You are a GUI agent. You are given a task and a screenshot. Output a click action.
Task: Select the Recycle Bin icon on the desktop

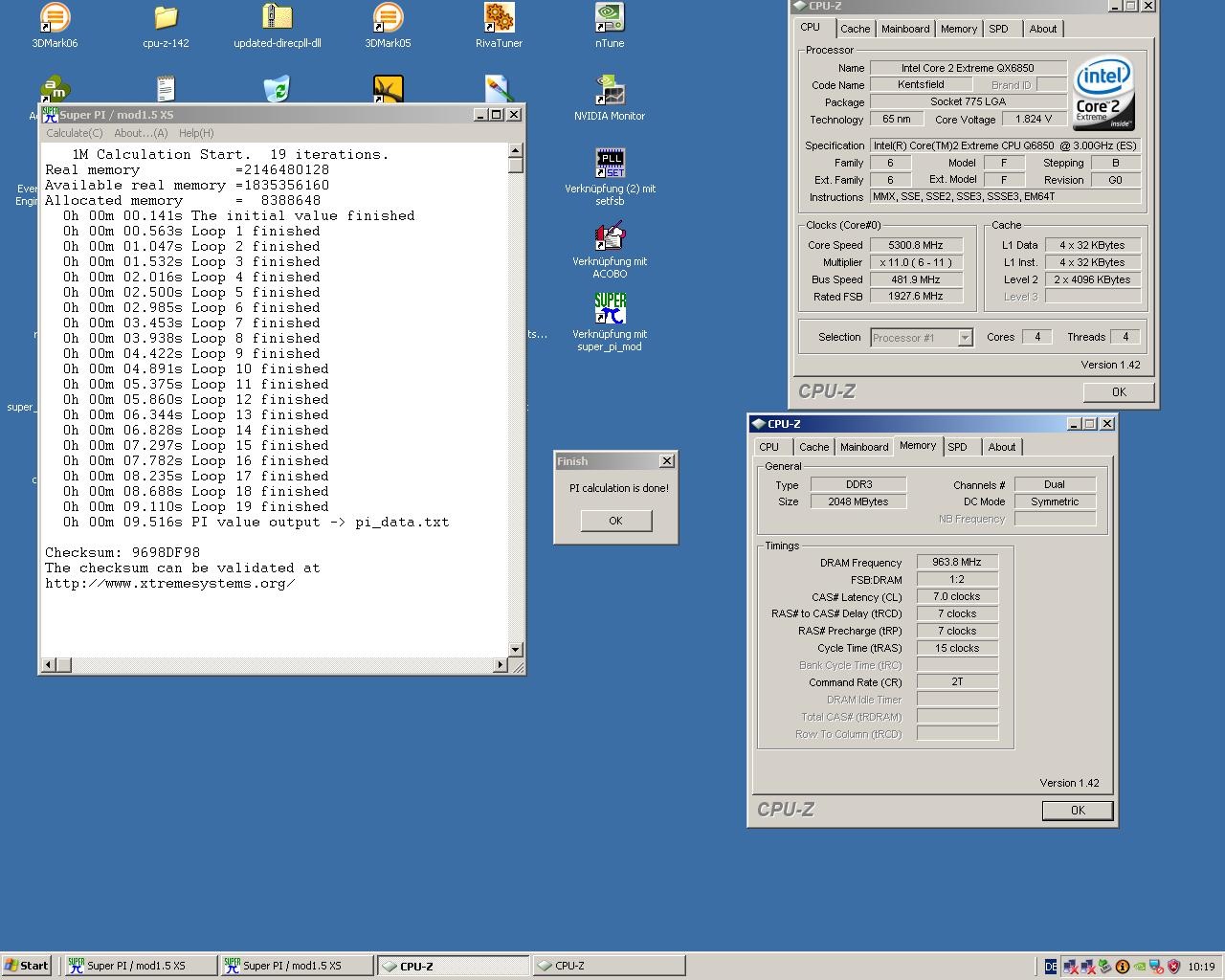pyautogui.click(x=277, y=89)
